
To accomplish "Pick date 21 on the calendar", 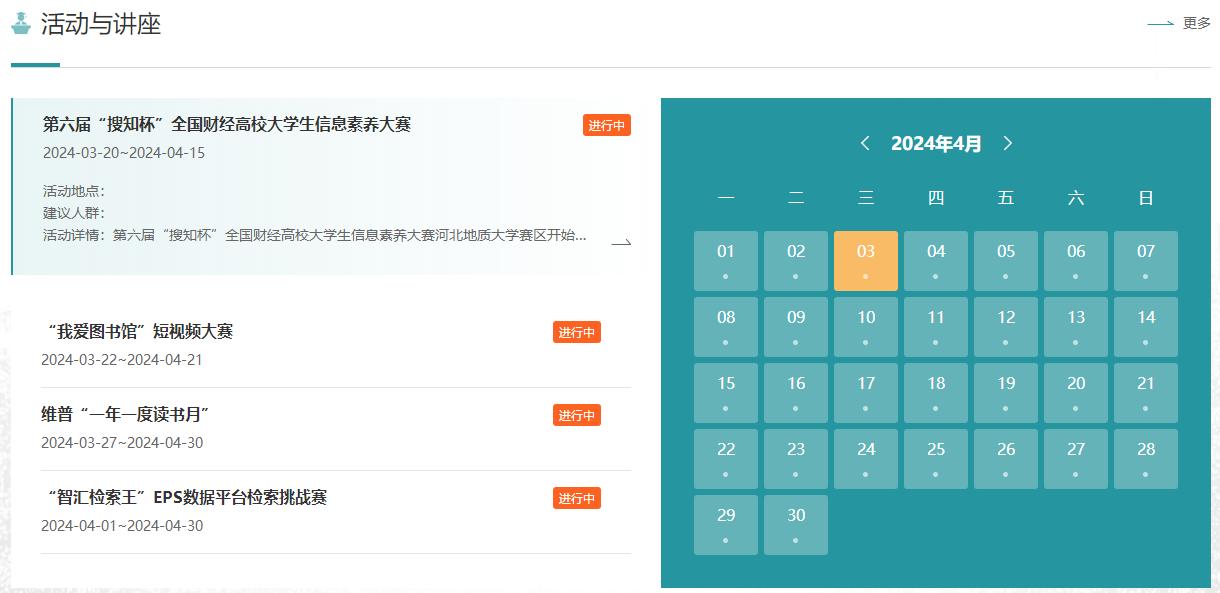I will click(x=1145, y=392).
